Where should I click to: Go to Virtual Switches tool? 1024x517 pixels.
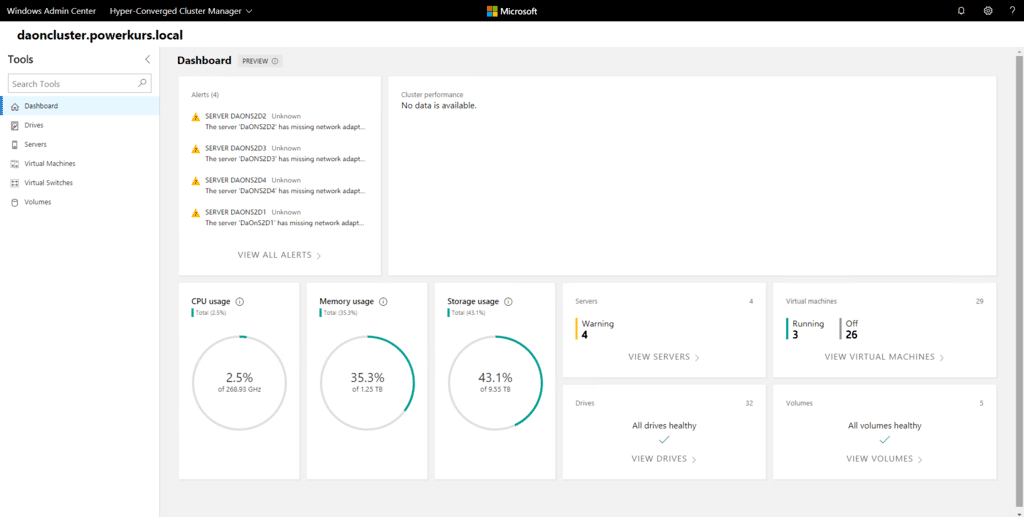[48, 183]
